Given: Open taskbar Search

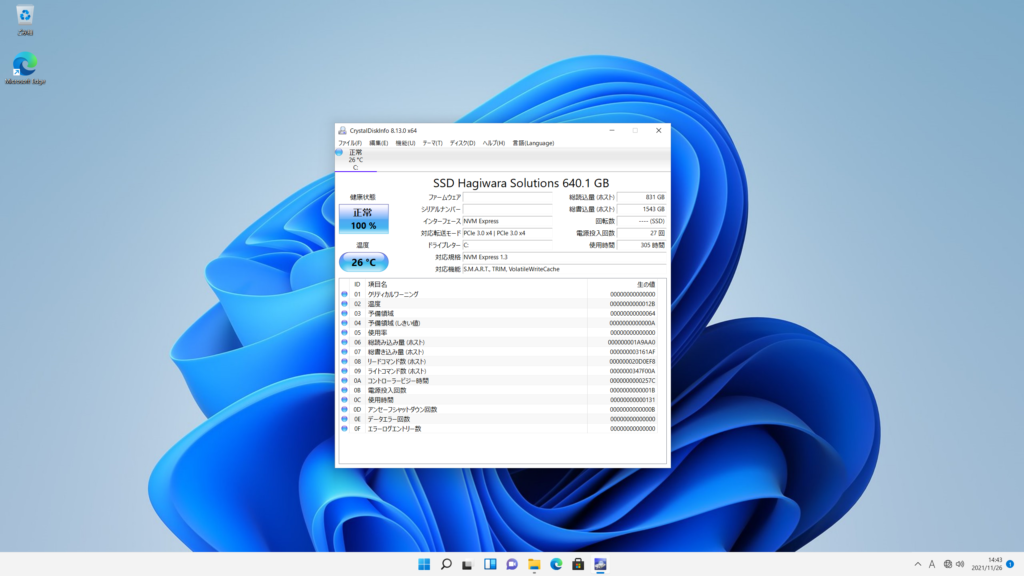Looking at the screenshot, I should click(446, 564).
